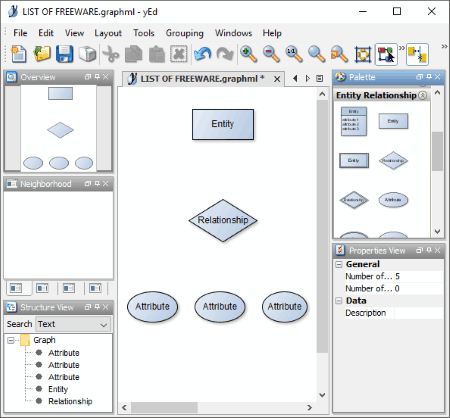The image size is (450, 418).
Task: Click the zoom 1:1 magnifier icon
Action: coord(294,54)
